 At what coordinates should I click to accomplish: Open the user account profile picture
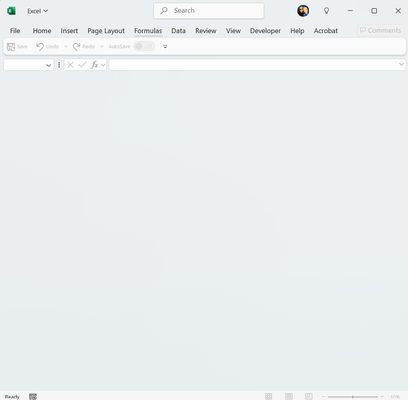coord(303,11)
